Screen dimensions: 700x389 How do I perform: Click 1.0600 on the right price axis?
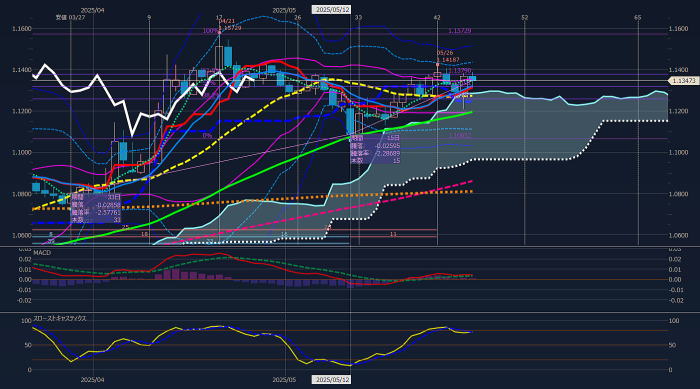(678, 235)
